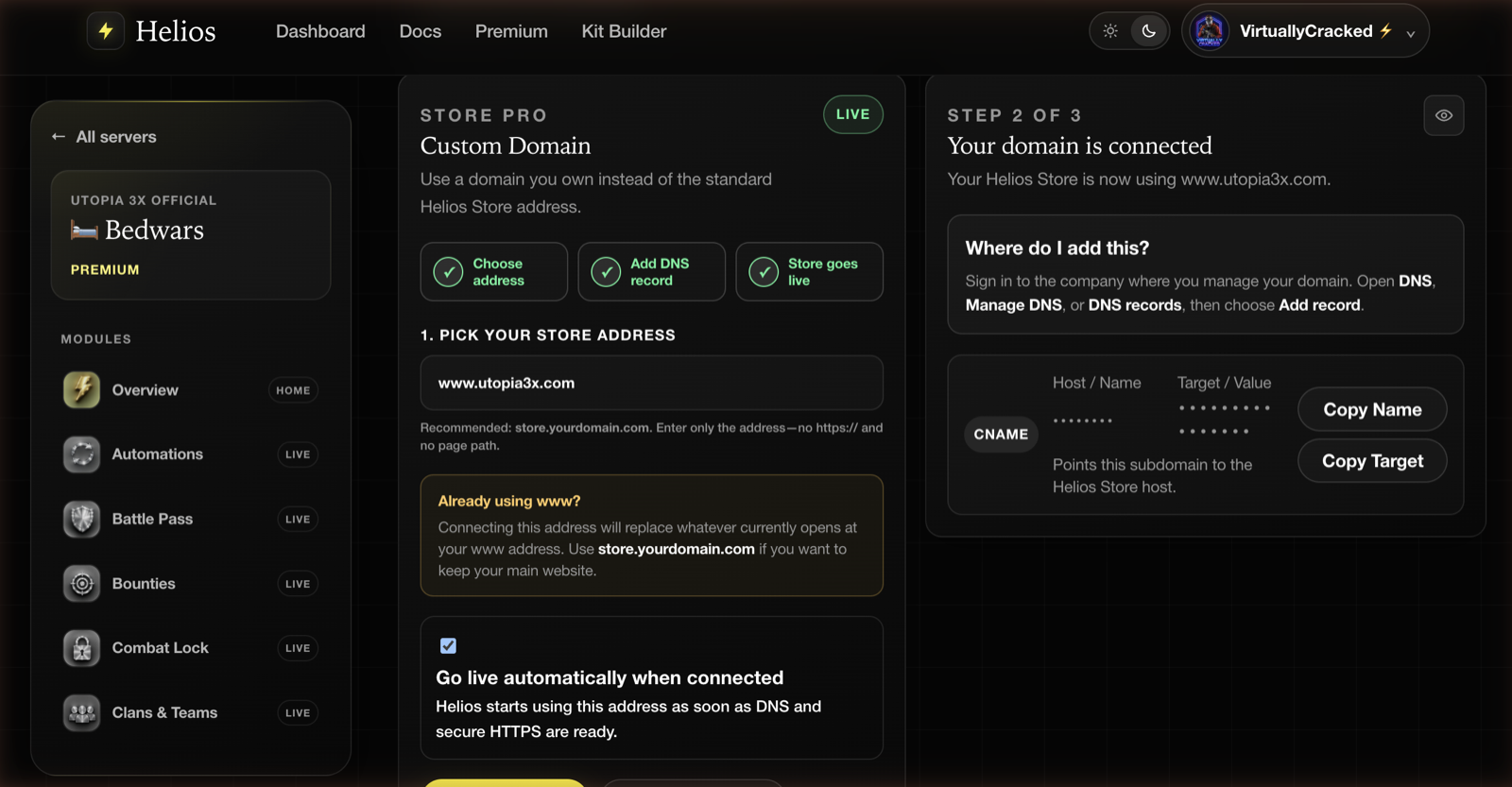The height and width of the screenshot is (787, 1512).
Task: Click the Bounties target icon
Action: point(81,584)
